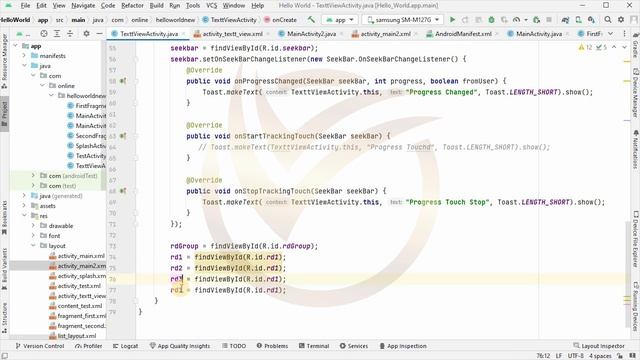The width and height of the screenshot is (640, 360).
Task: Toggle Device Manager side tool window
Action: coord(636,93)
